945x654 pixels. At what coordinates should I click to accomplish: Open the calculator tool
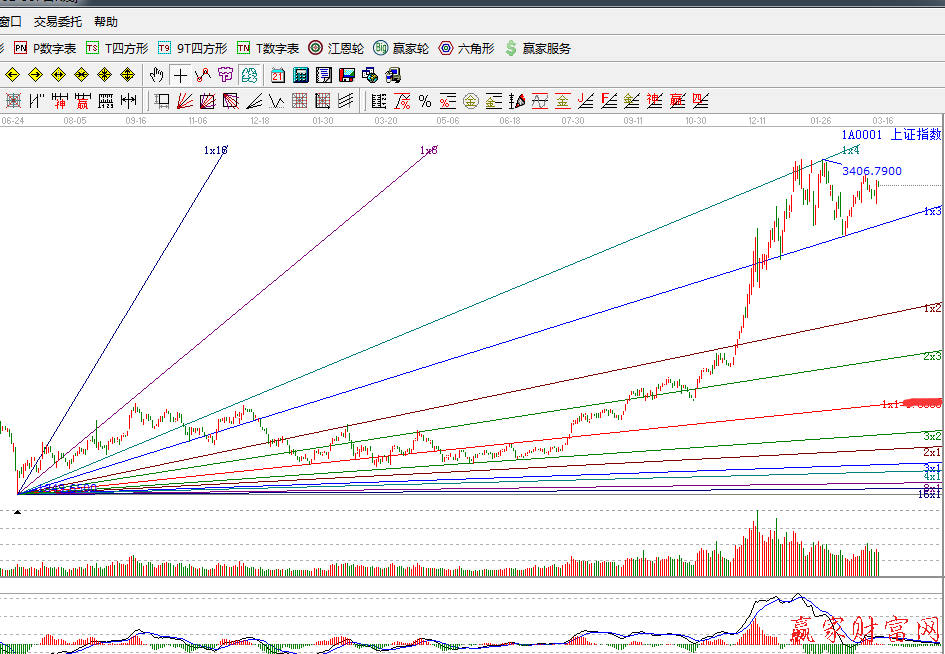pos(300,75)
